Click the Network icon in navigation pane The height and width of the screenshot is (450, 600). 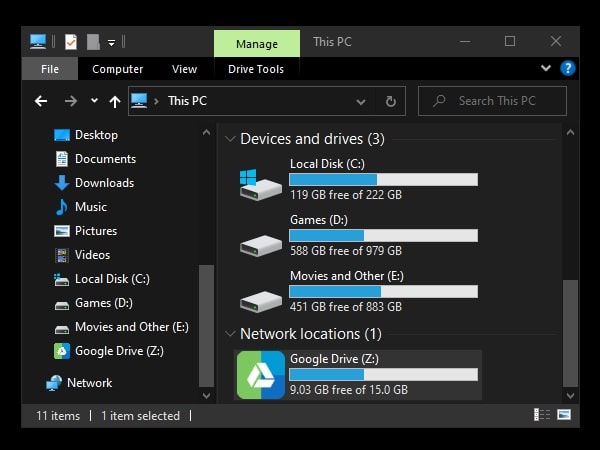pos(54,383)
